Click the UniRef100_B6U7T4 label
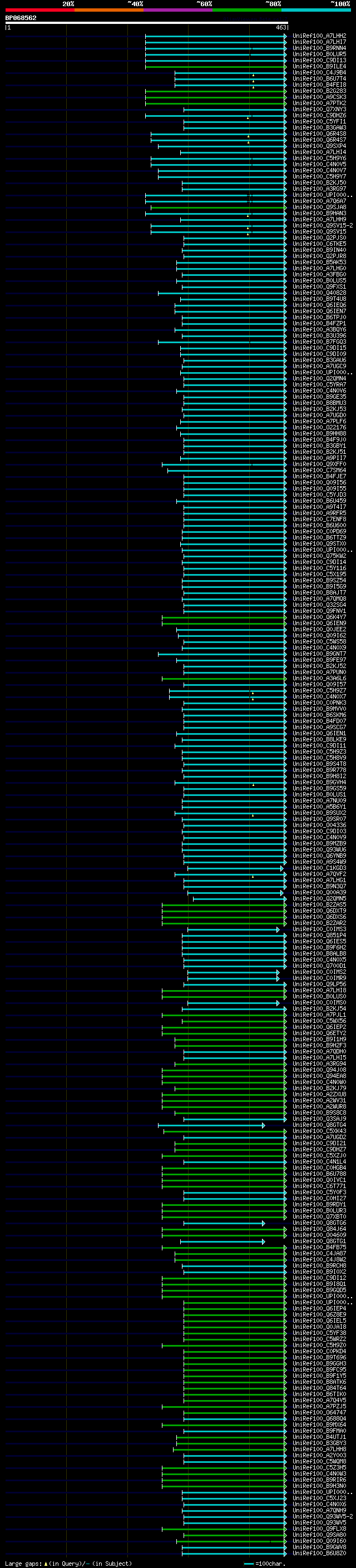 [319, 78]
